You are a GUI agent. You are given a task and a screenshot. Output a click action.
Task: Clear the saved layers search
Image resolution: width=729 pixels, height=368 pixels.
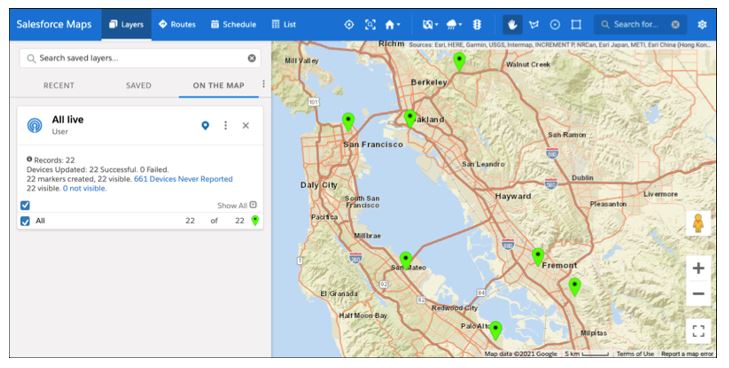(x=252, y=58)
